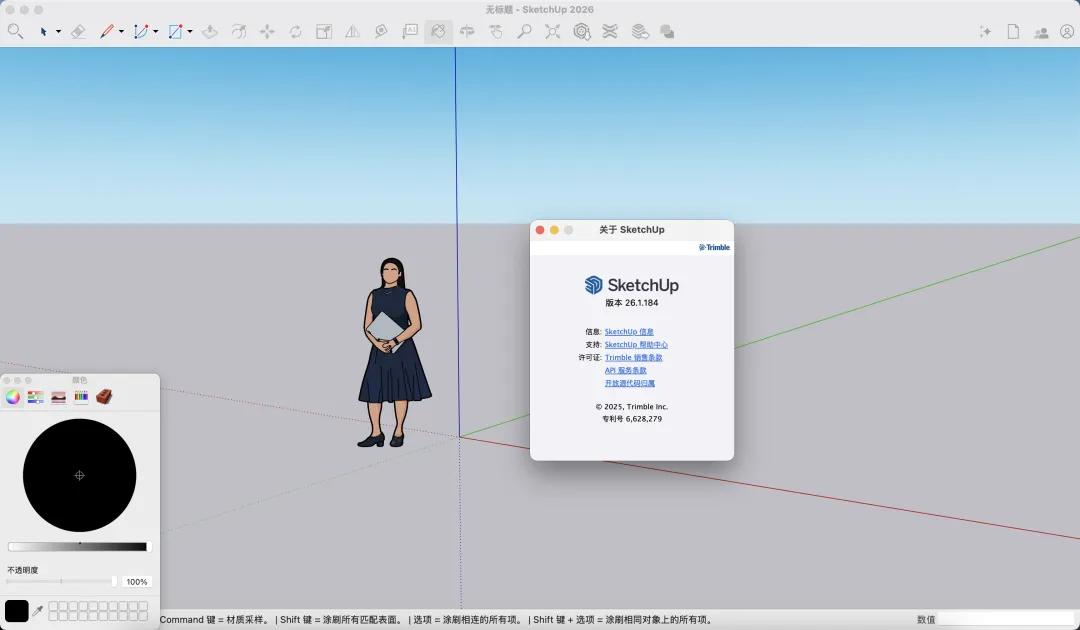Click the Paint Bucket tool

(x=438, y=32)
